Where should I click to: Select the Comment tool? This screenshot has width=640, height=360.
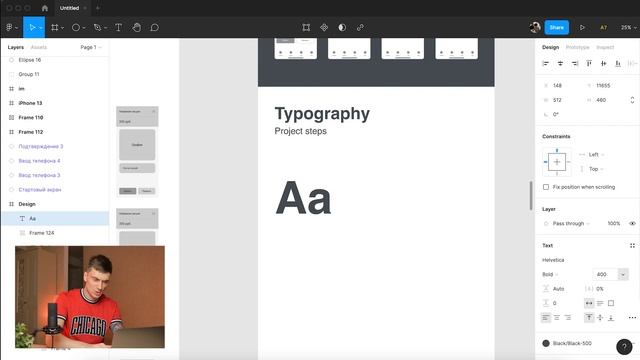154,27
